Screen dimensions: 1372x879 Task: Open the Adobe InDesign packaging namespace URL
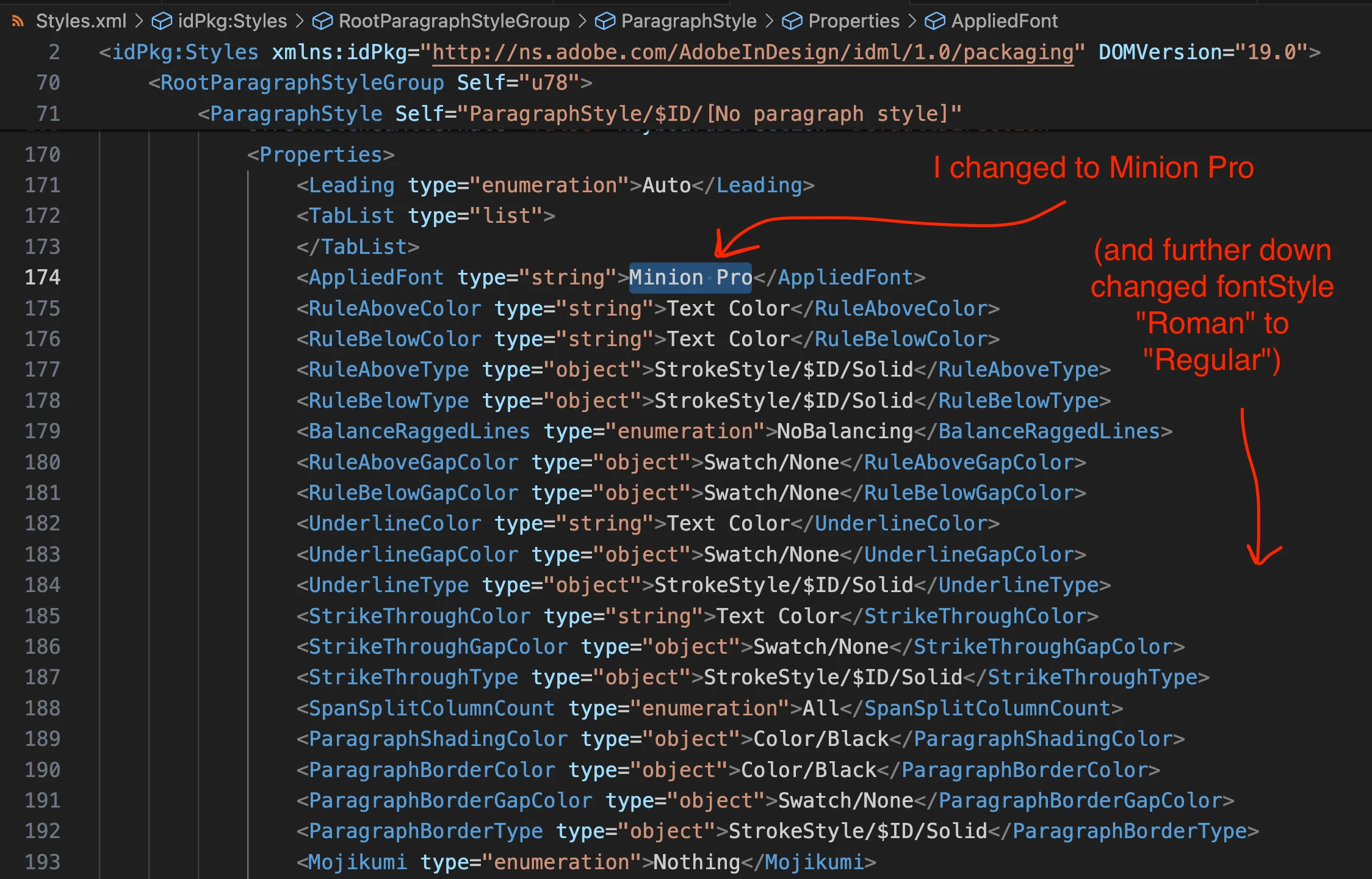pos(753,52)
